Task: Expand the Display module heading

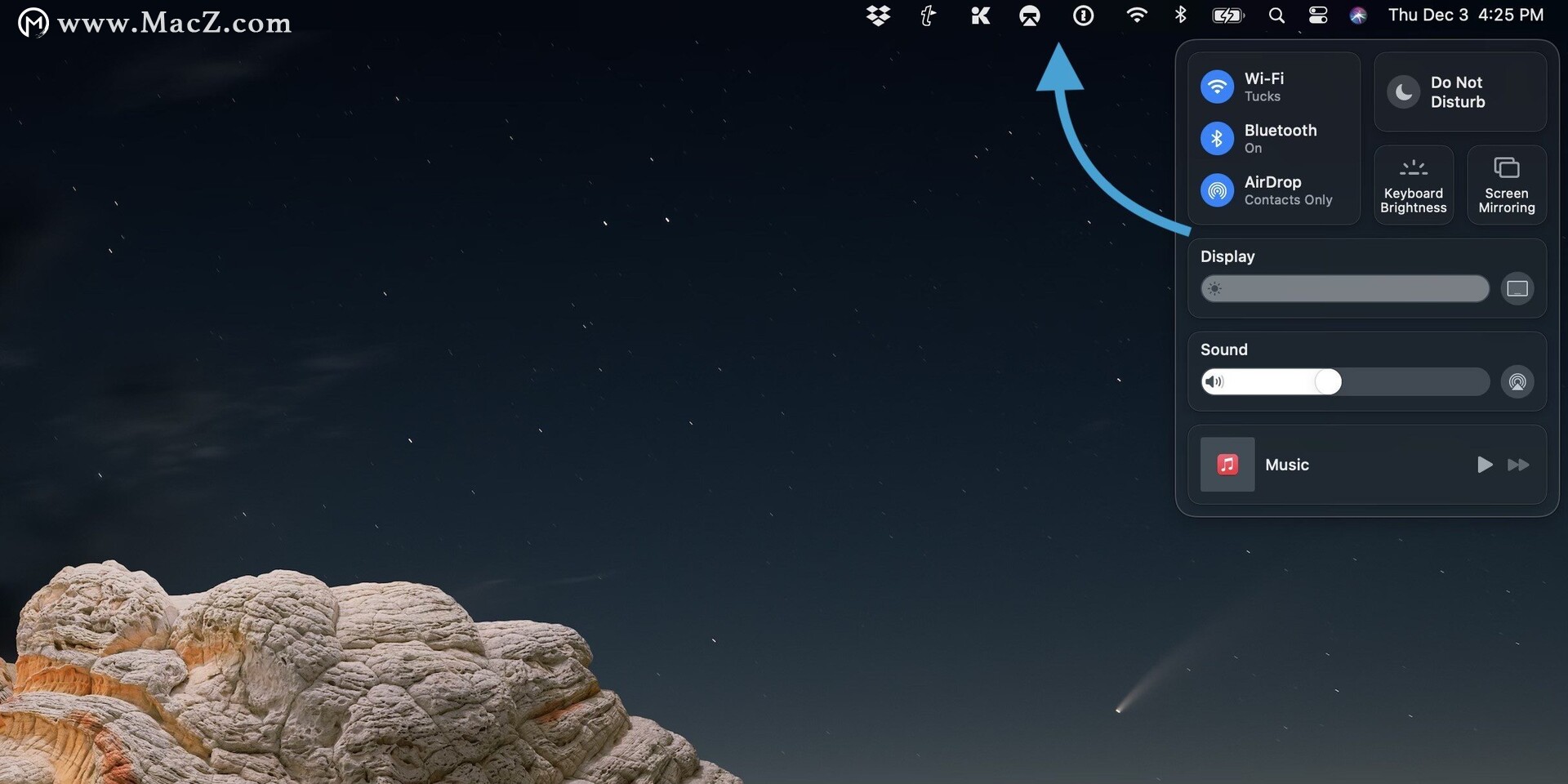Action: coord(1227,256)
